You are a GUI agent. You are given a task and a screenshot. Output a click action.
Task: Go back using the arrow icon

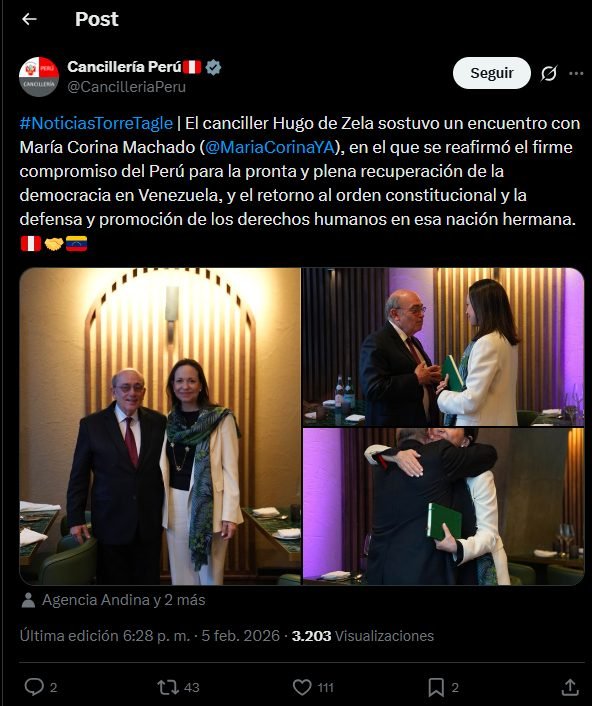click(29, 19)
